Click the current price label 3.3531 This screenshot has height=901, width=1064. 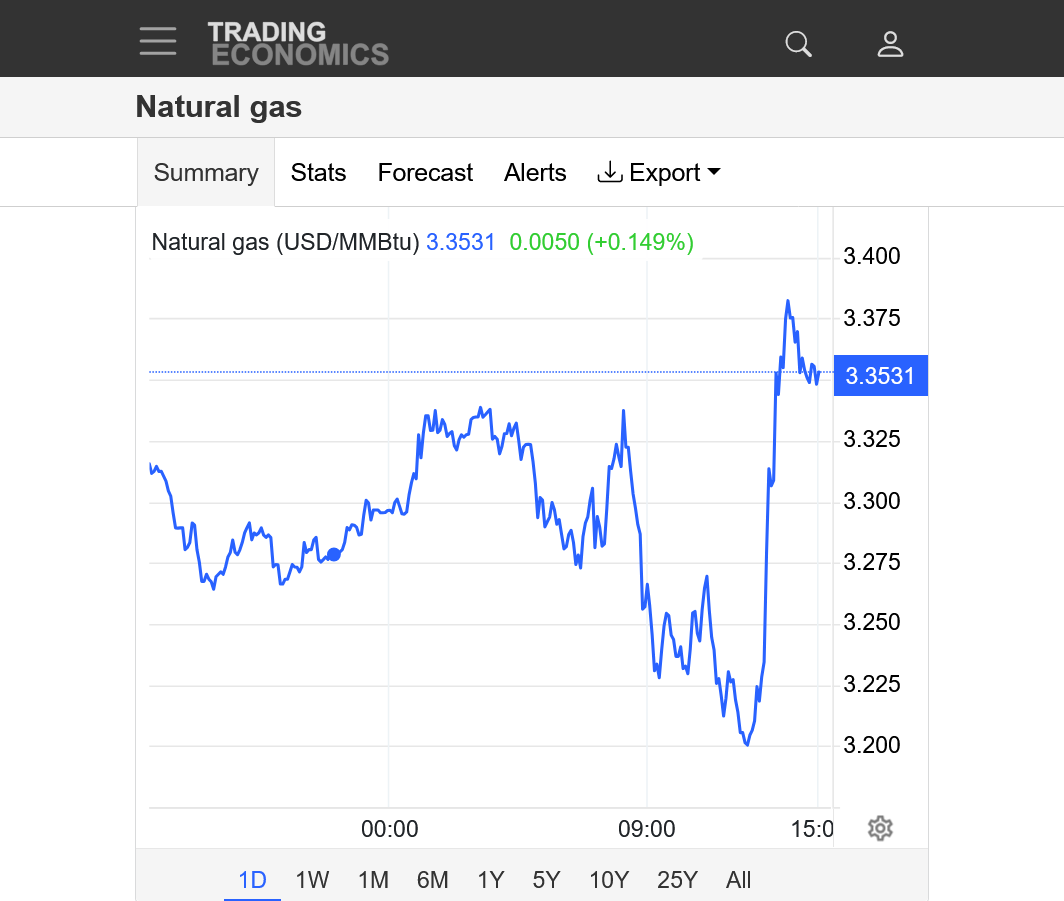click(880, 376)
